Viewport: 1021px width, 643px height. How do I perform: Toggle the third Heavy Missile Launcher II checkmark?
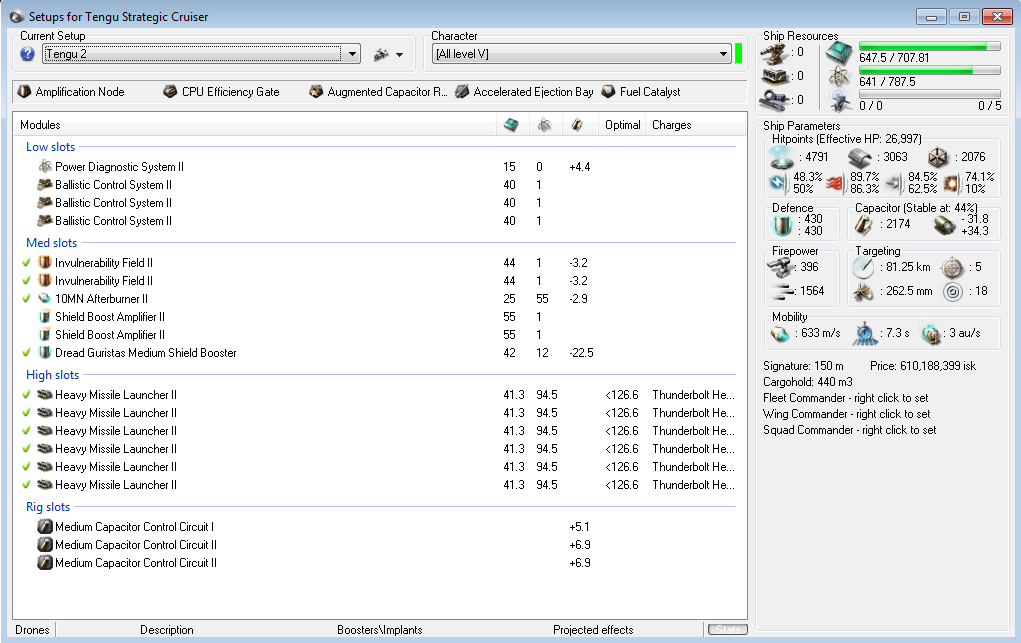26,431
